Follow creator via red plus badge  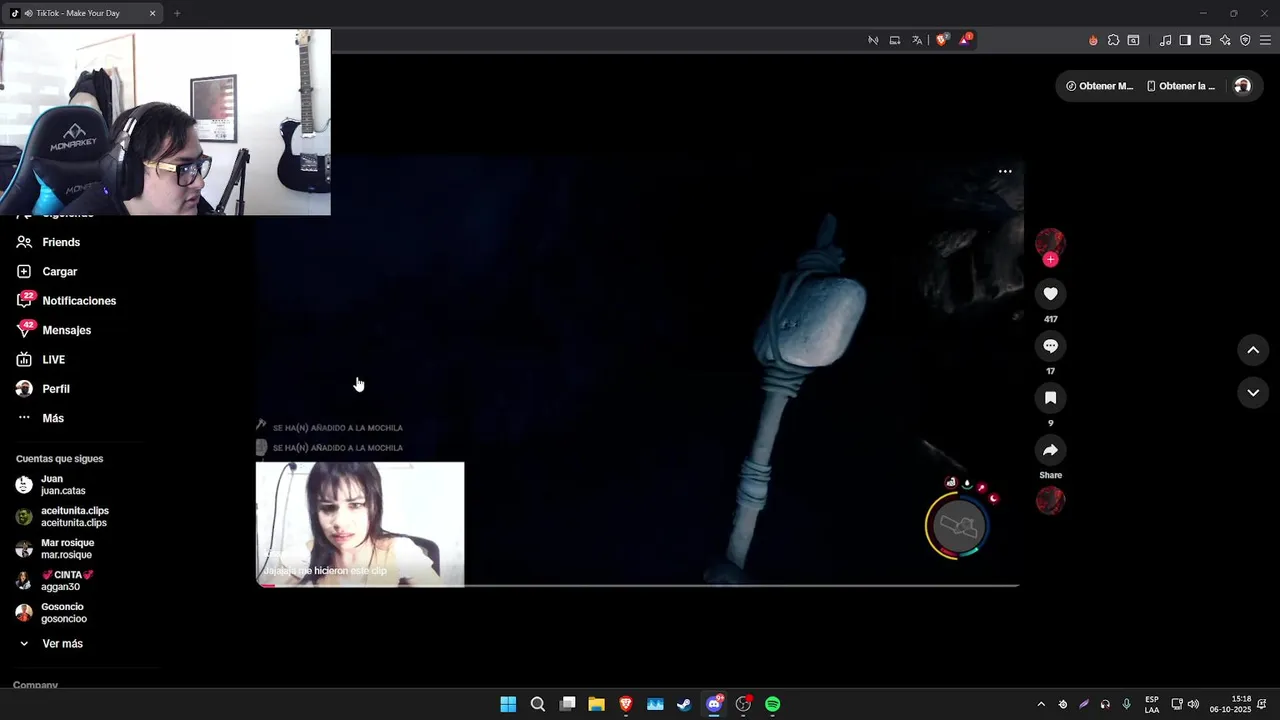tap(1050, 260)
